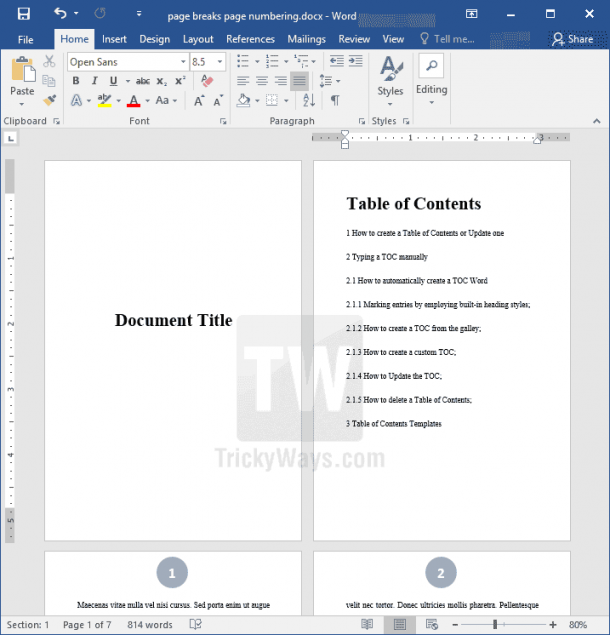The image size is (610, 635).
Task: Open the Open Sans font name dropdown
Action: click(x=128, y=62)
